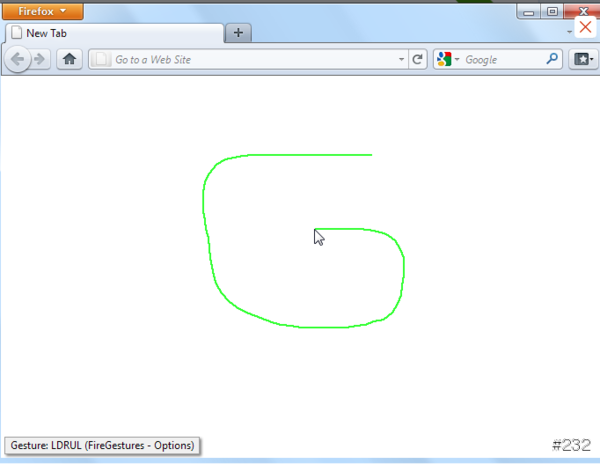Open the Bookmarks menu button
The width and height of the screenshot is (600, 464).
click(x=583, y=59)
